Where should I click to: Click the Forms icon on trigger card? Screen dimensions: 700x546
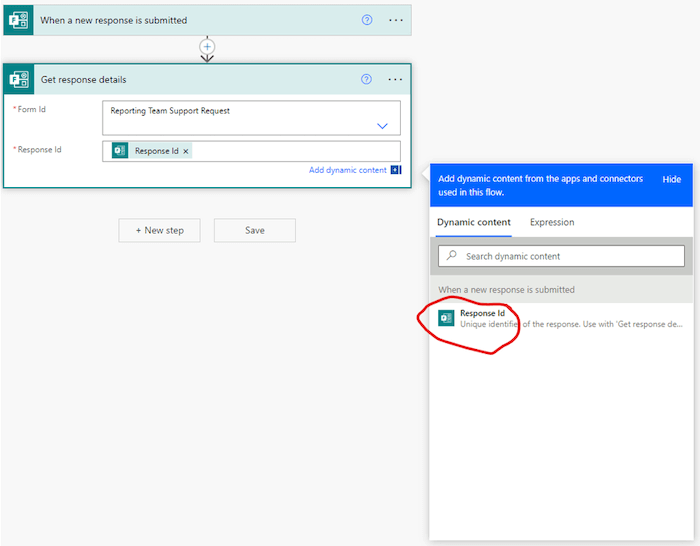[18, 20]
